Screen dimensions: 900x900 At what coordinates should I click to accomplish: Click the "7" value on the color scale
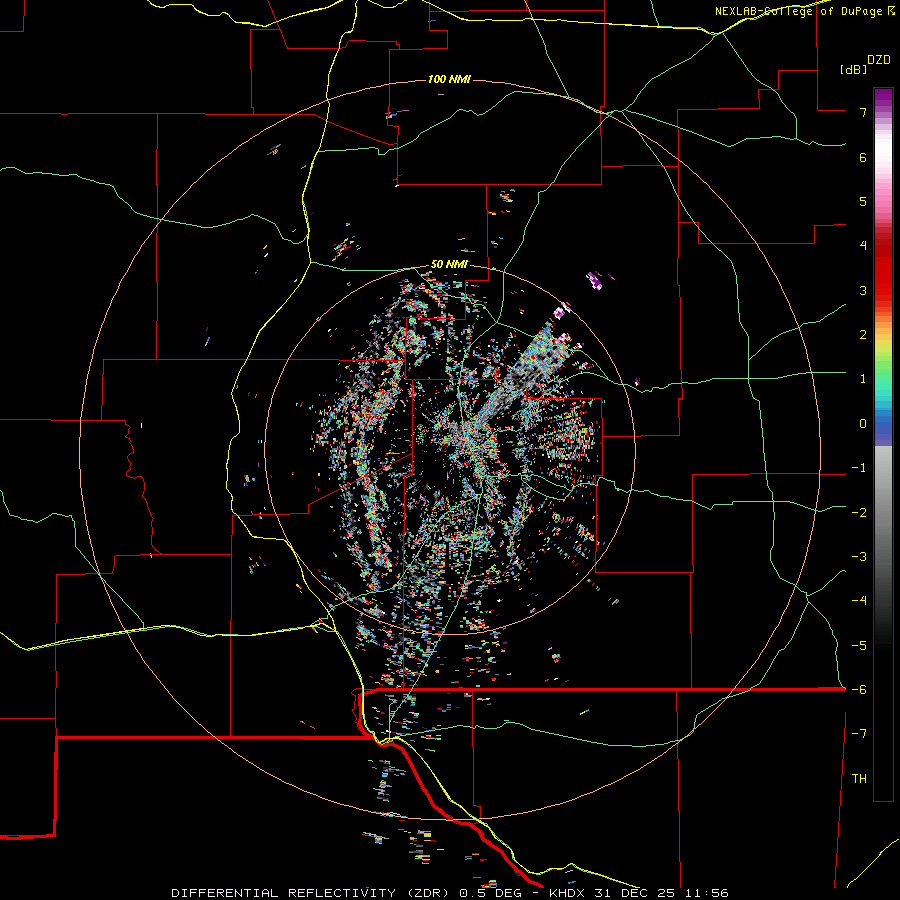coord(863,112)
